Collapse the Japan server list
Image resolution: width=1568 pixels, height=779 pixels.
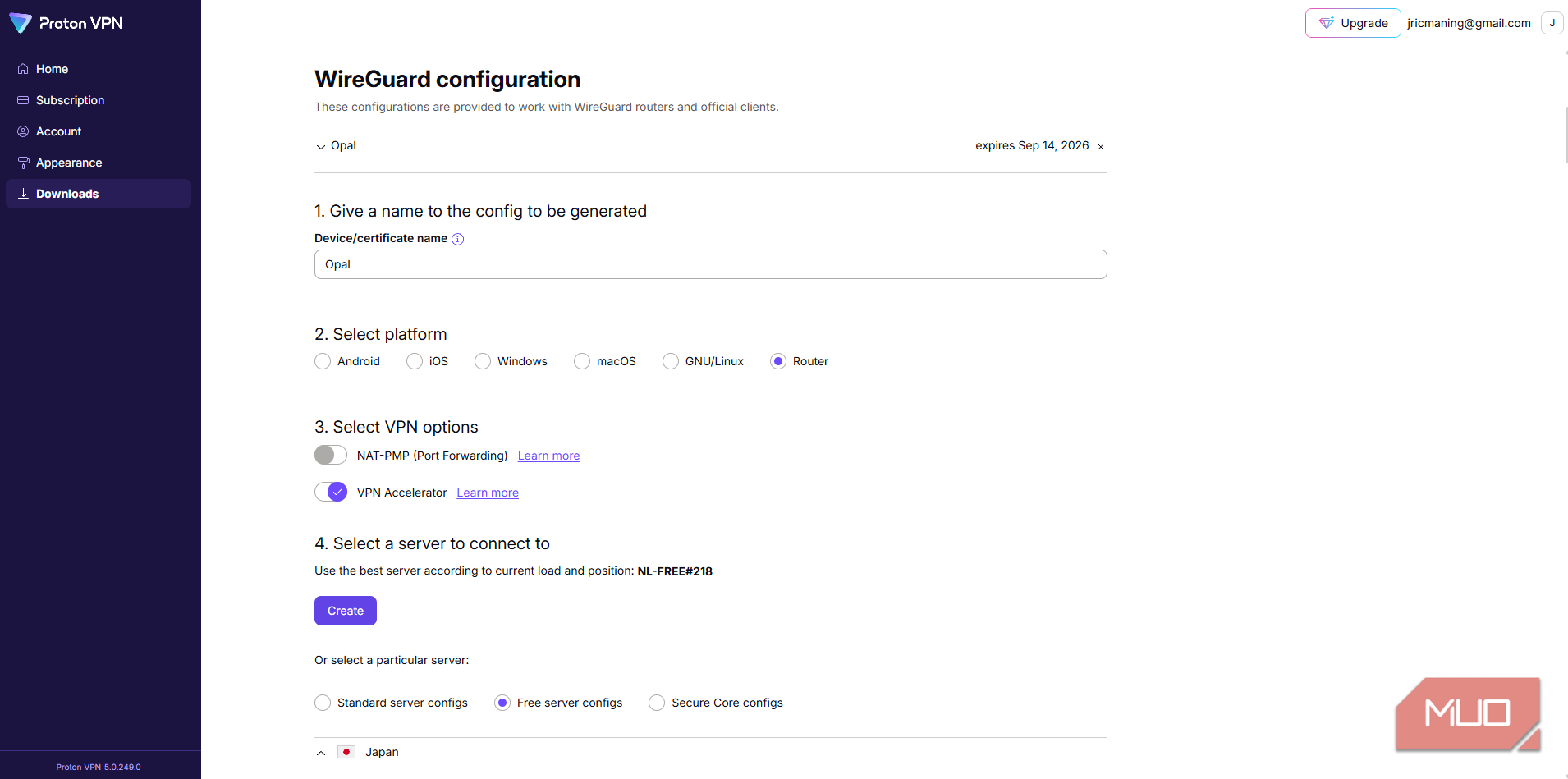coord(321,753)
